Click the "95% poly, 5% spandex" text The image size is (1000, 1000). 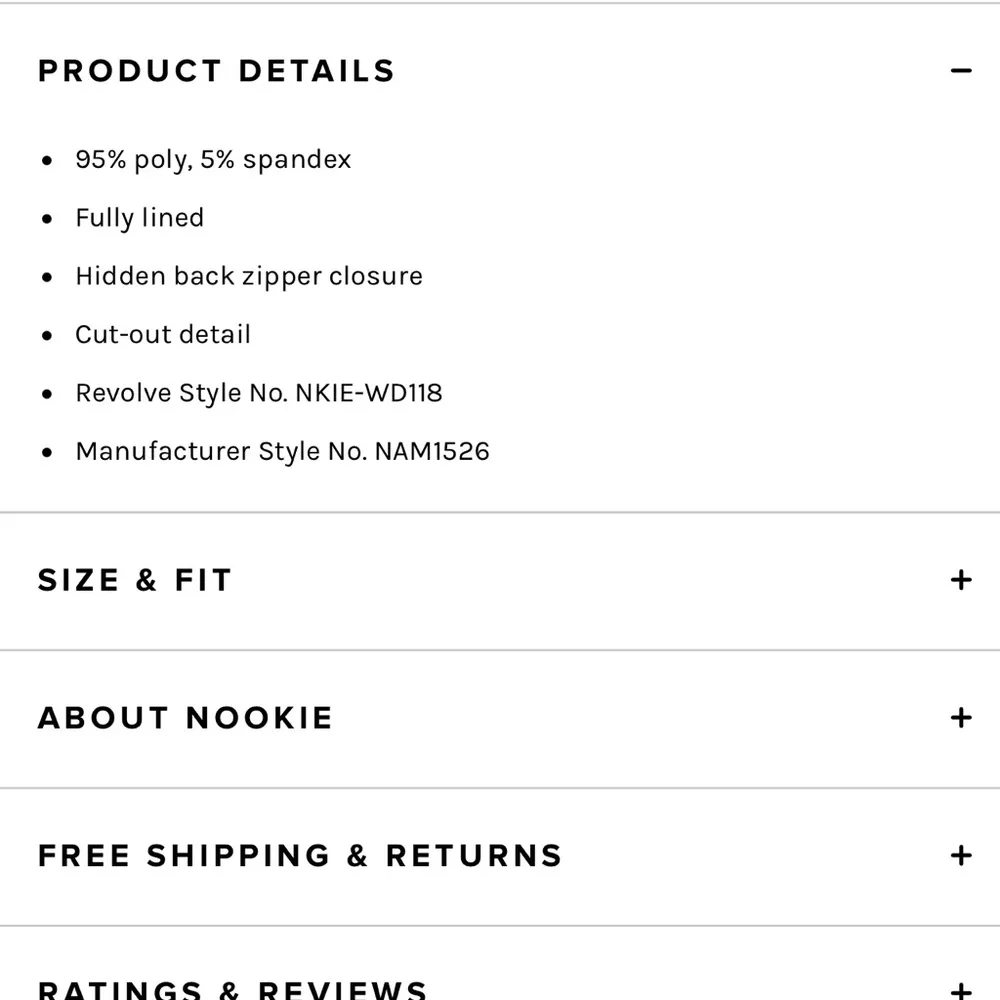[213, 160]
